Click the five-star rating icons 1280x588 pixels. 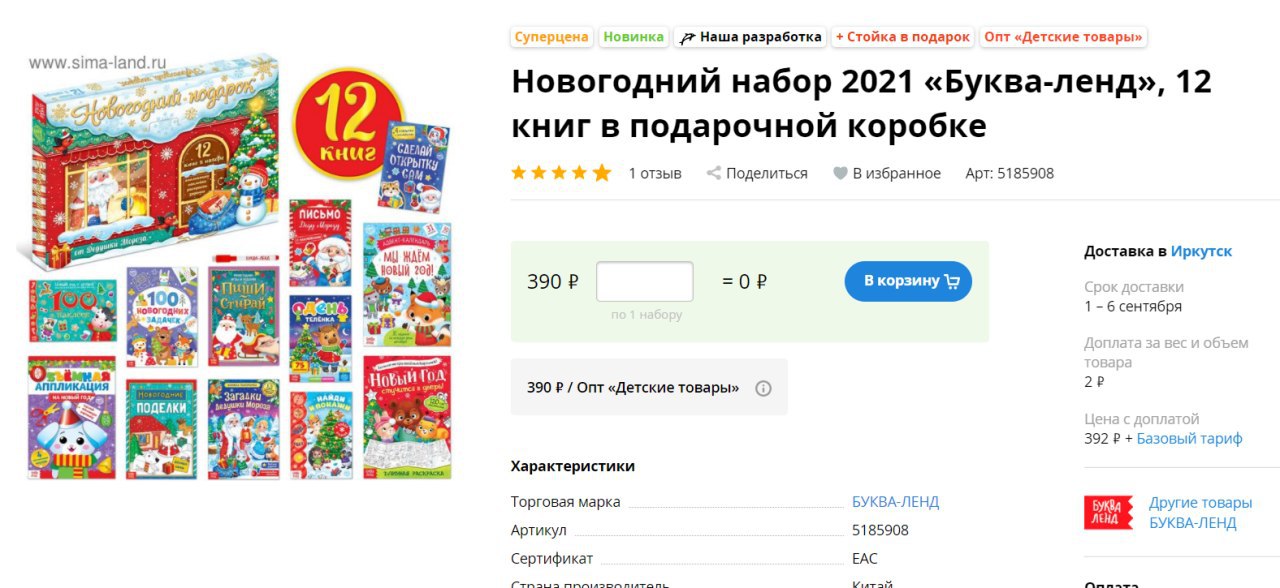pos(561,173)
